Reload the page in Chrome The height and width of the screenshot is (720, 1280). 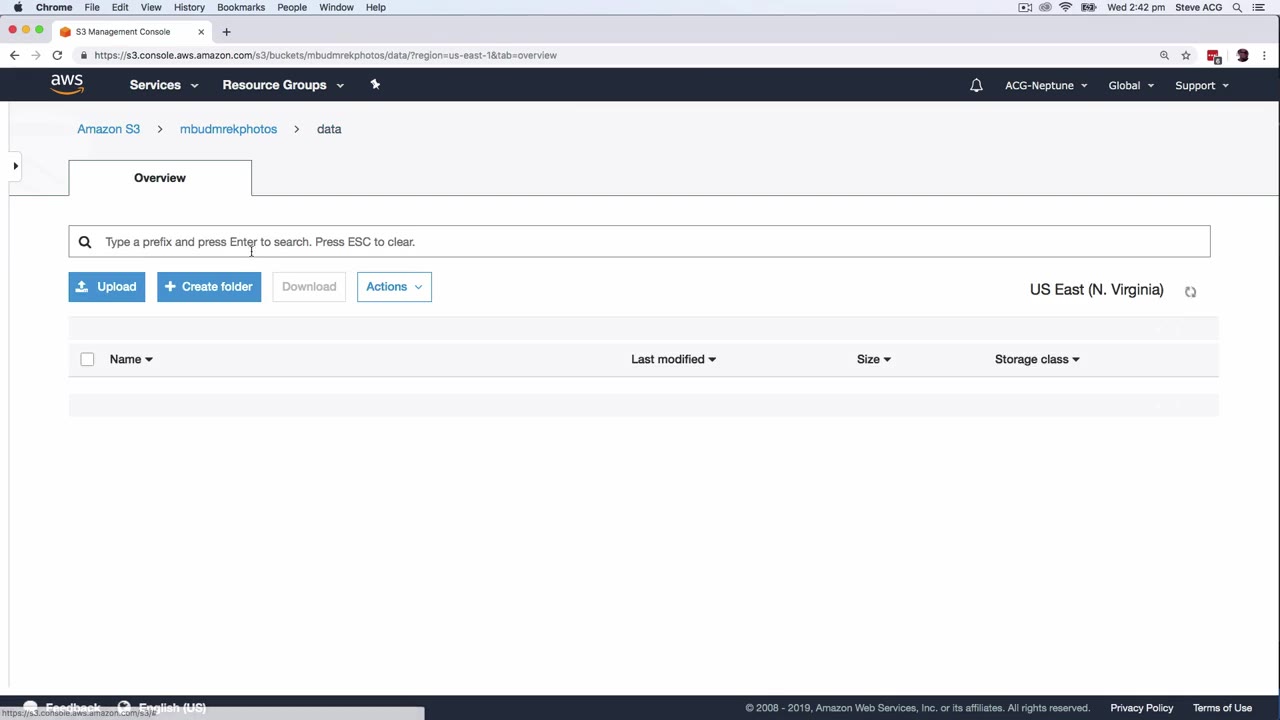point(57,55)
